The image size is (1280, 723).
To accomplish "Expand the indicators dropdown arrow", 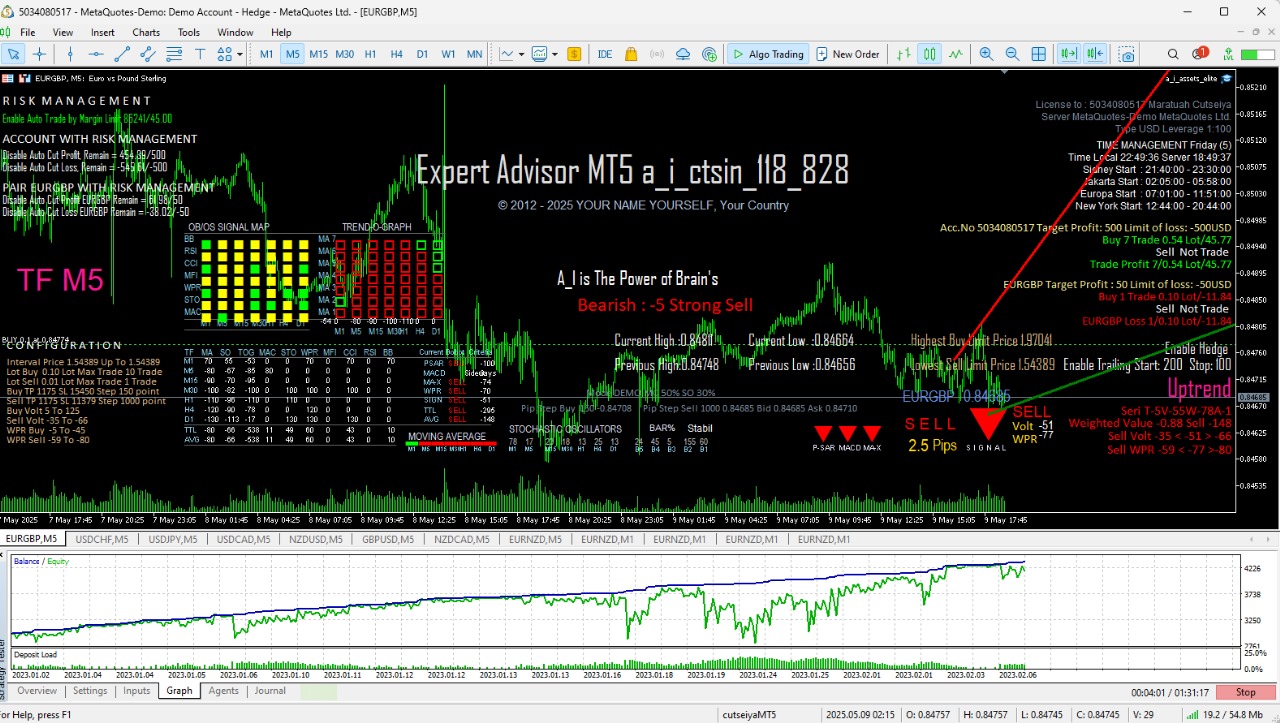I will click(x=554, y=54).
